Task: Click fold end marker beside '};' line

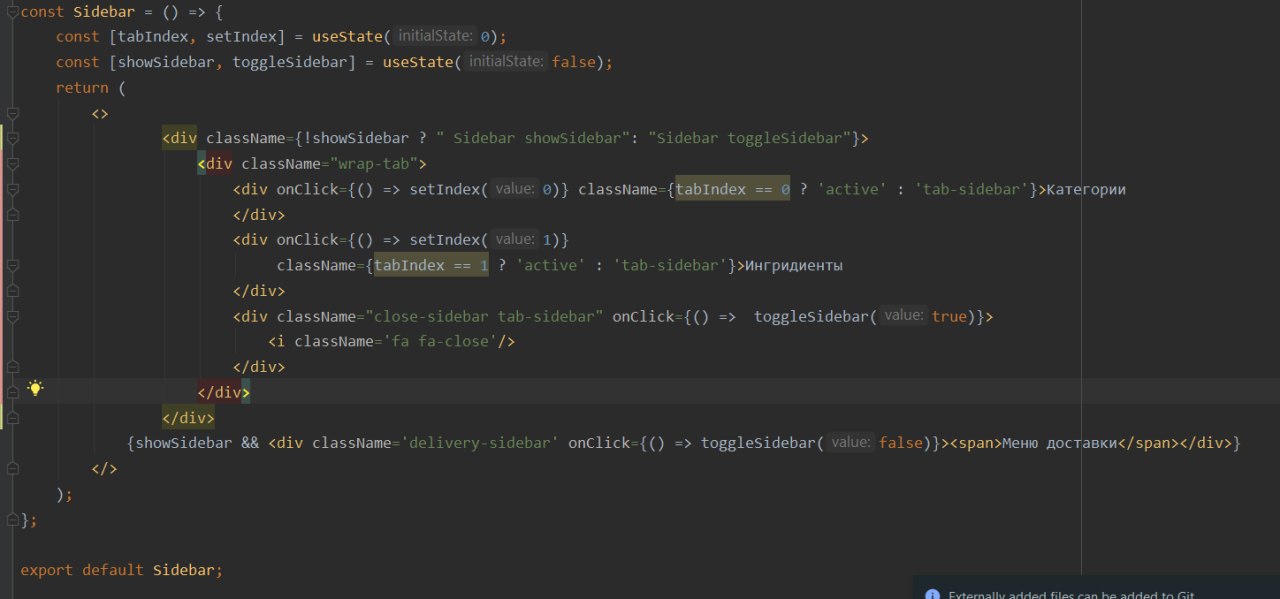Action: click(12, 519)
